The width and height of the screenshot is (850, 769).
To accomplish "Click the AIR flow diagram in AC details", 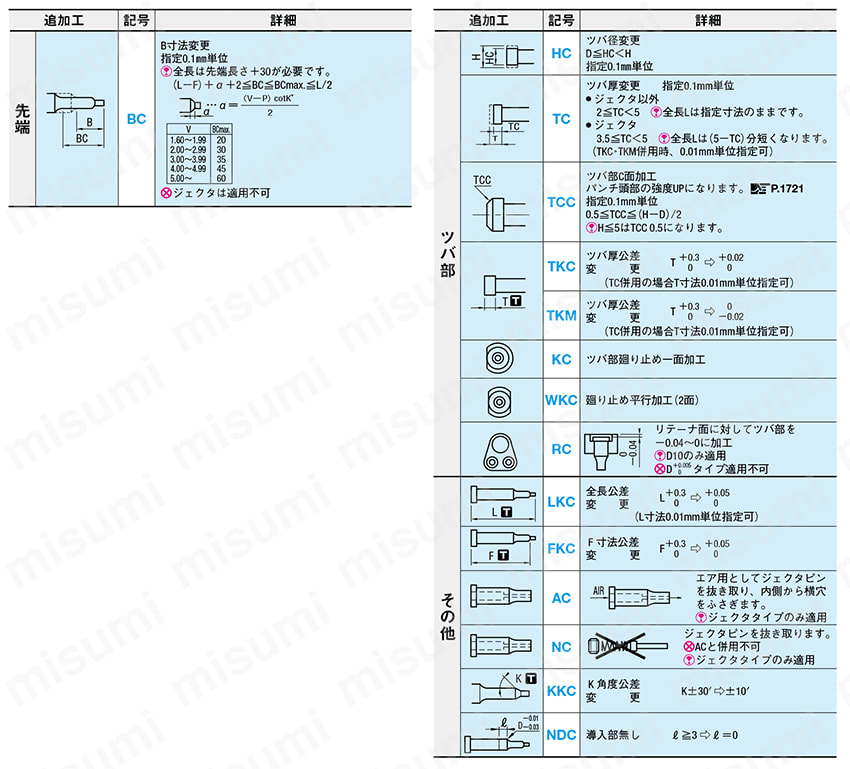I will click(x=636, y=598).
